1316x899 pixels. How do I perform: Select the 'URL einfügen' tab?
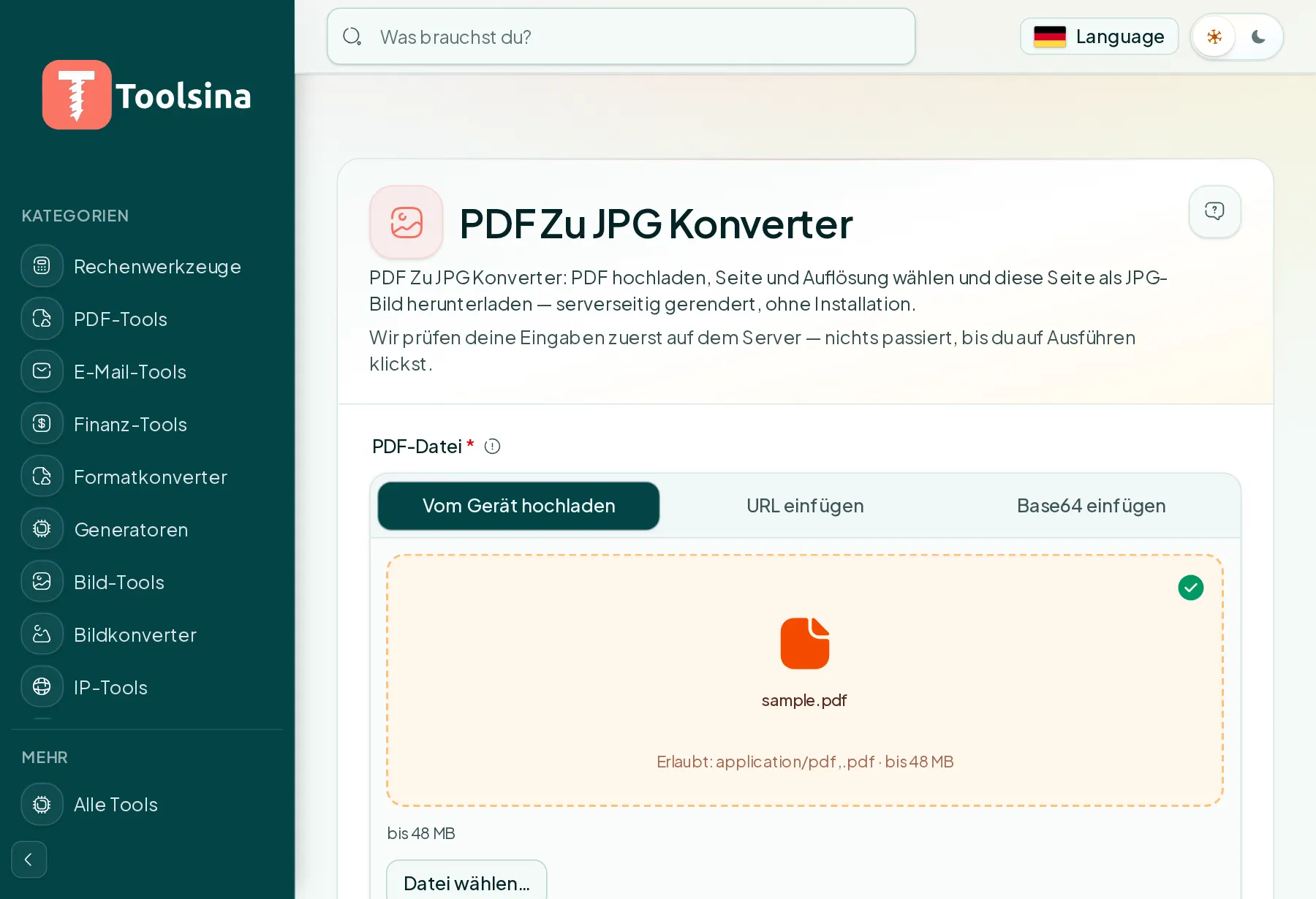click(805, 506)
